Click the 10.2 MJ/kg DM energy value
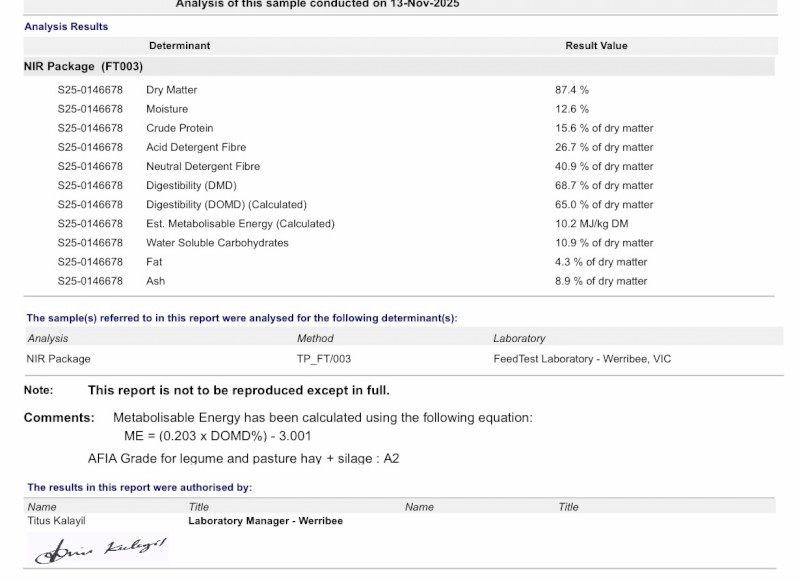This screenshot has width=800, height=581. (592, 224)
